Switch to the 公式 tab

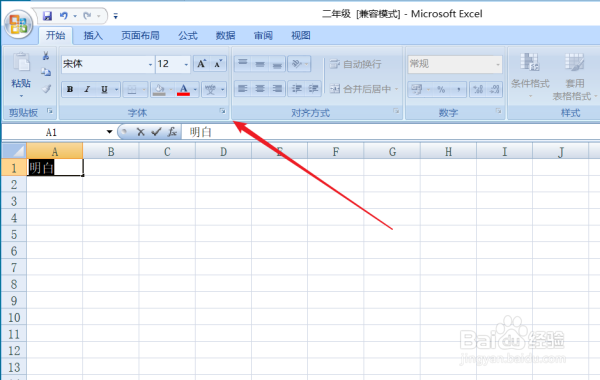pos(188,36)
